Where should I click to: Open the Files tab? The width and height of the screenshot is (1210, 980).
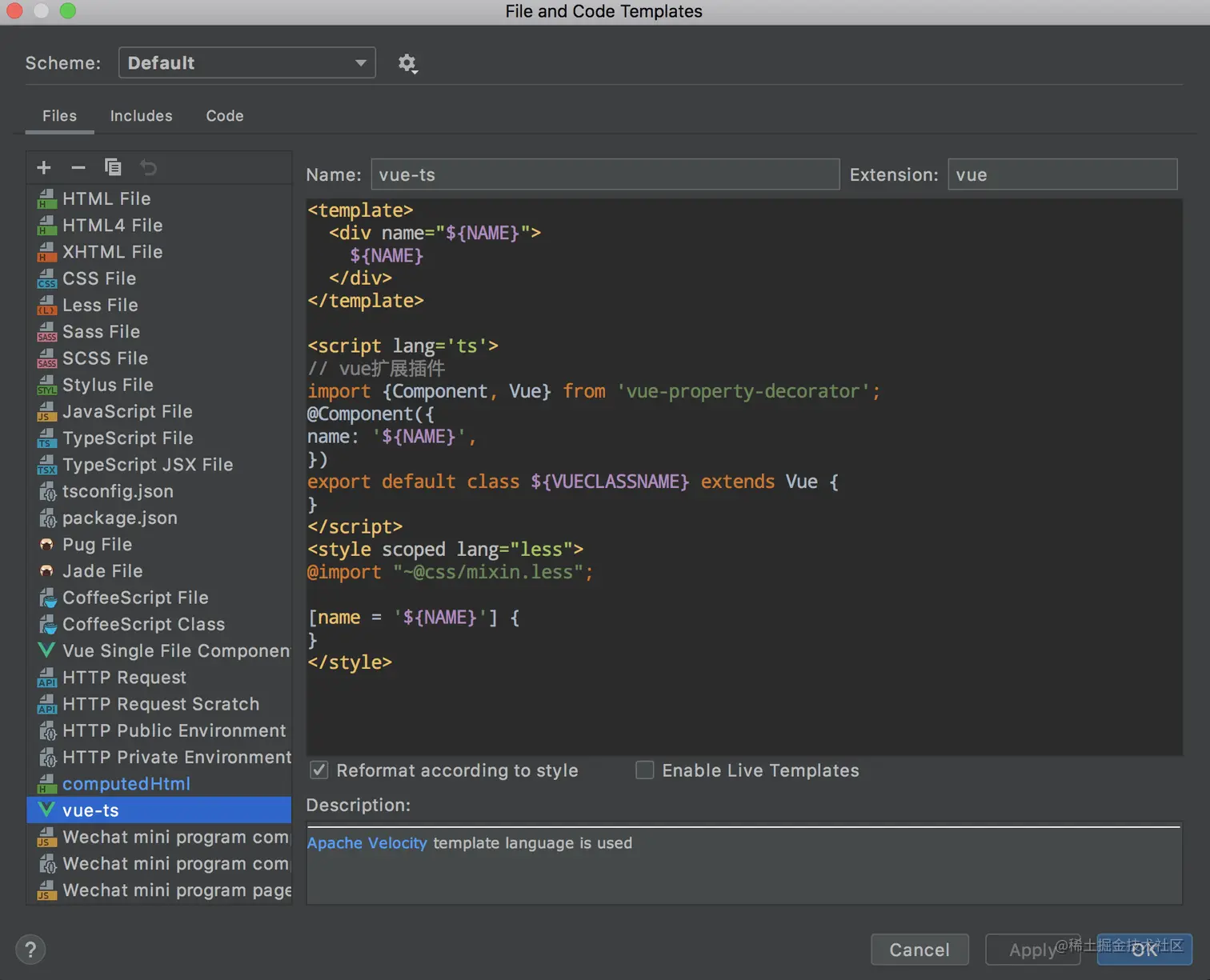(60, 116)
